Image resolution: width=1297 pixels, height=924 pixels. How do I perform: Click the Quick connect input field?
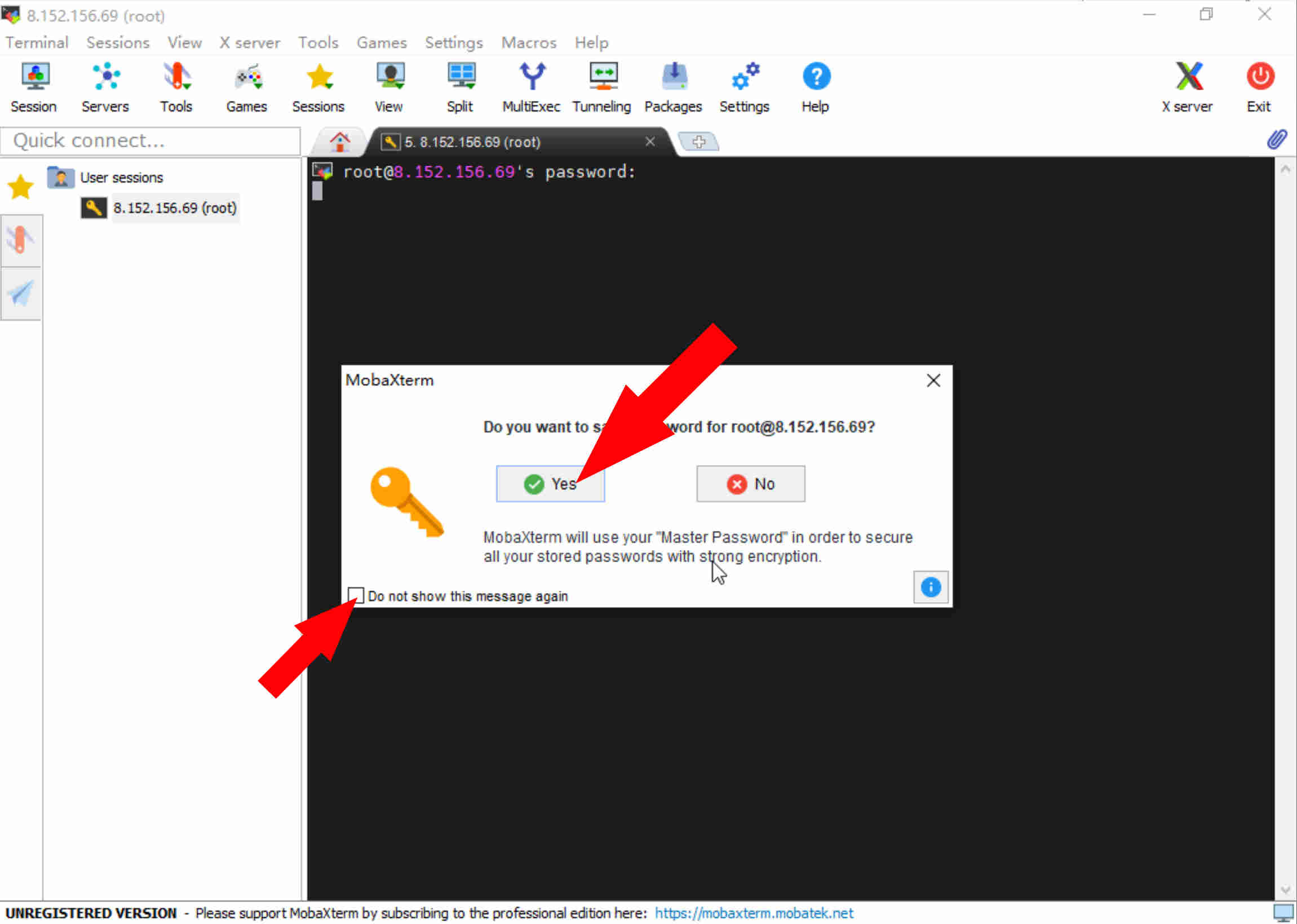point(150,140)
